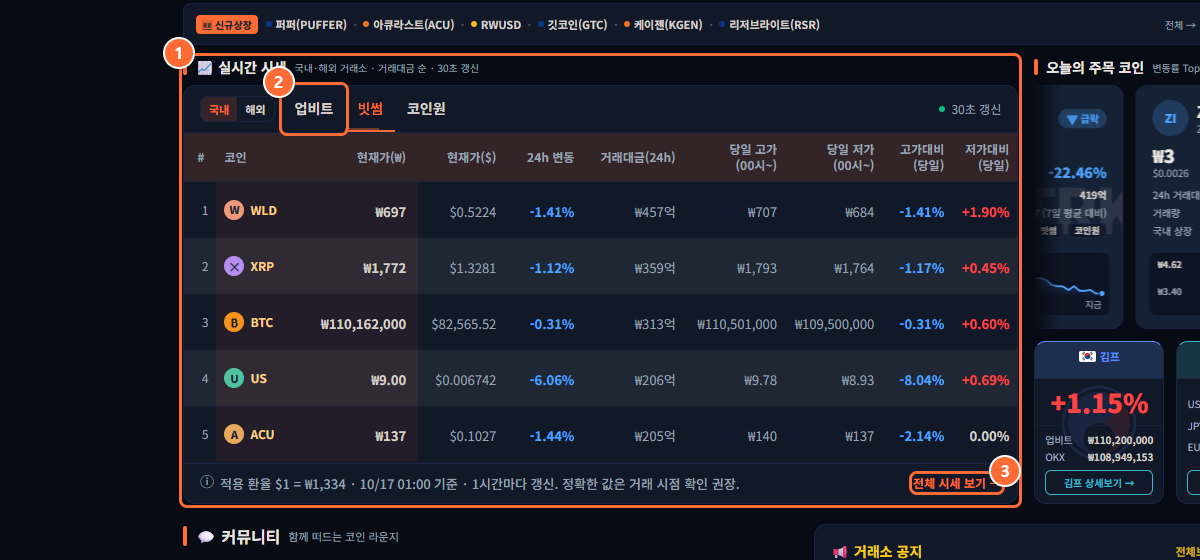Click the ZI coin avatar
The height and width of the screenshot is (560, 1200).
click(x=1170, y=118)
